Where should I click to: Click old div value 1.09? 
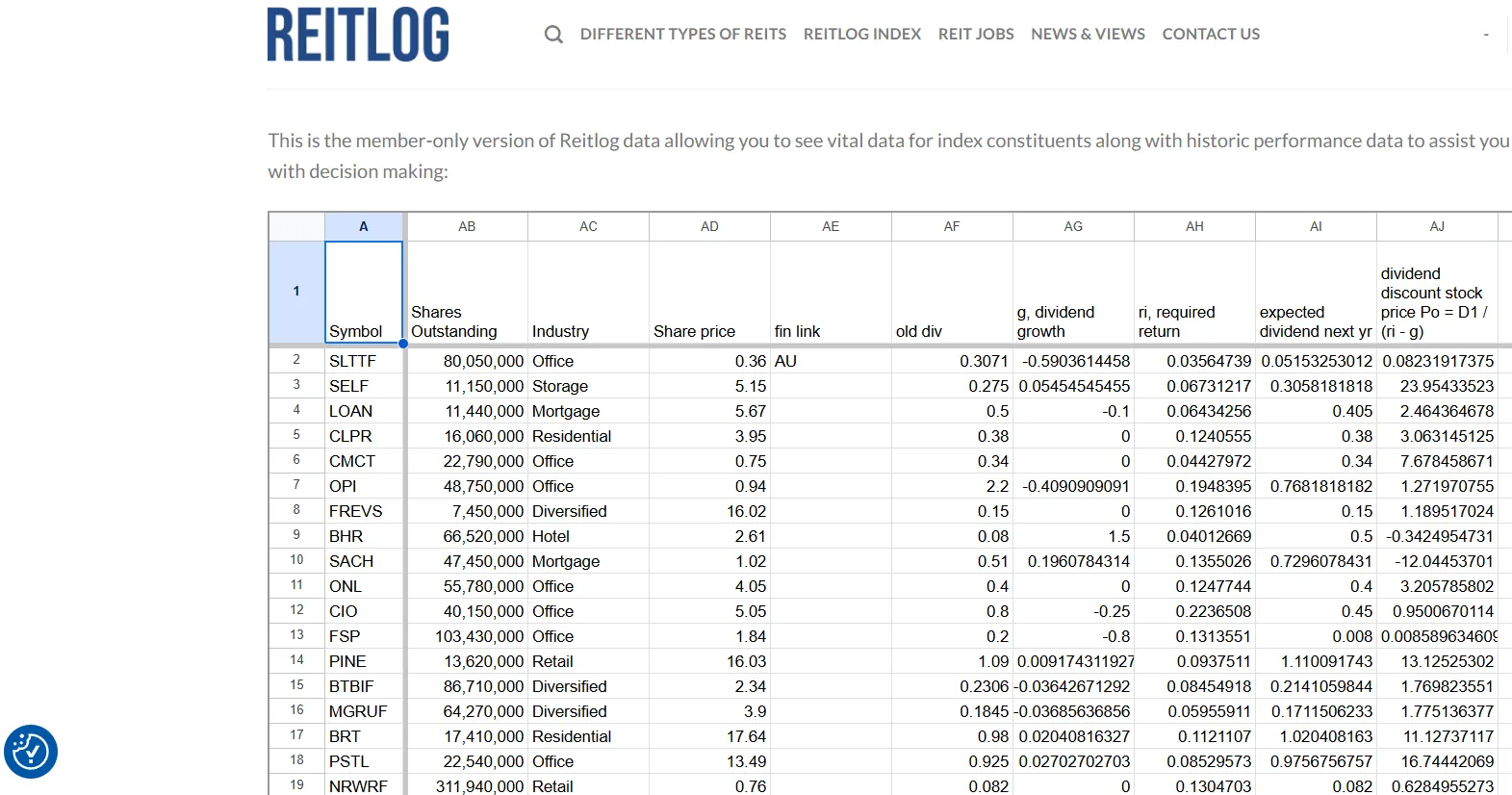point(952,661)
